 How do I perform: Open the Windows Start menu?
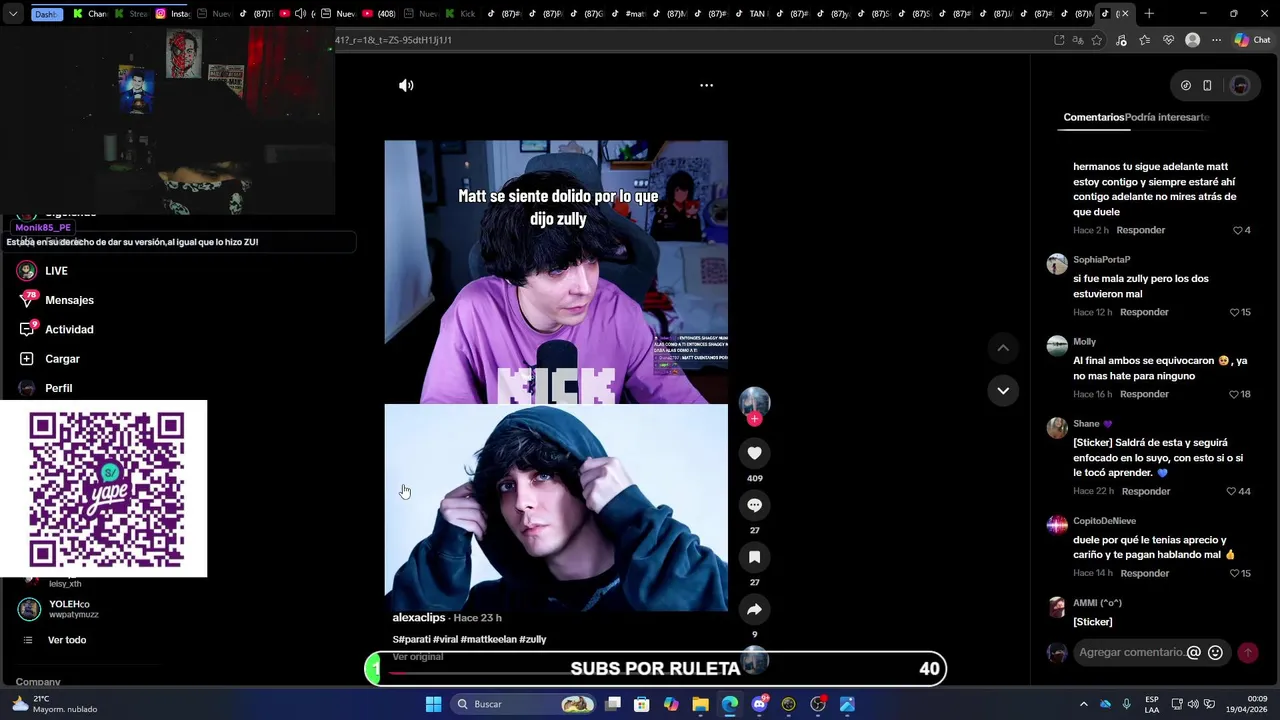tap(433, 704)
